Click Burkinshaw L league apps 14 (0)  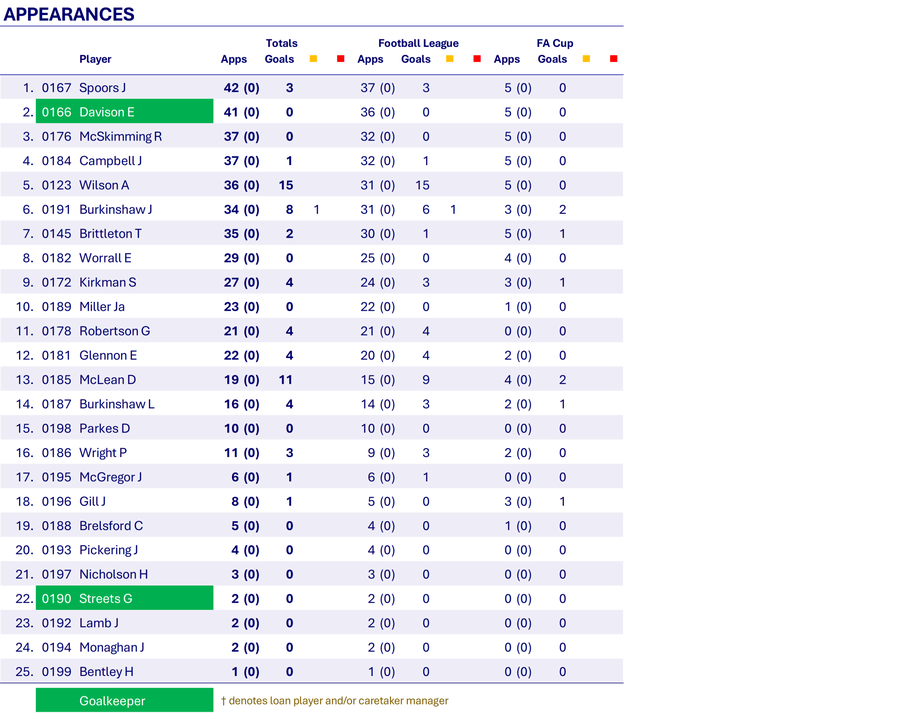(378, 404)
